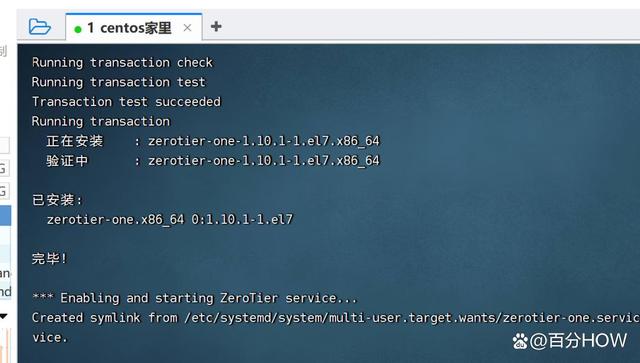Close the centos家里 tab
Screen dimensions: 640x363
coord(187,28)
